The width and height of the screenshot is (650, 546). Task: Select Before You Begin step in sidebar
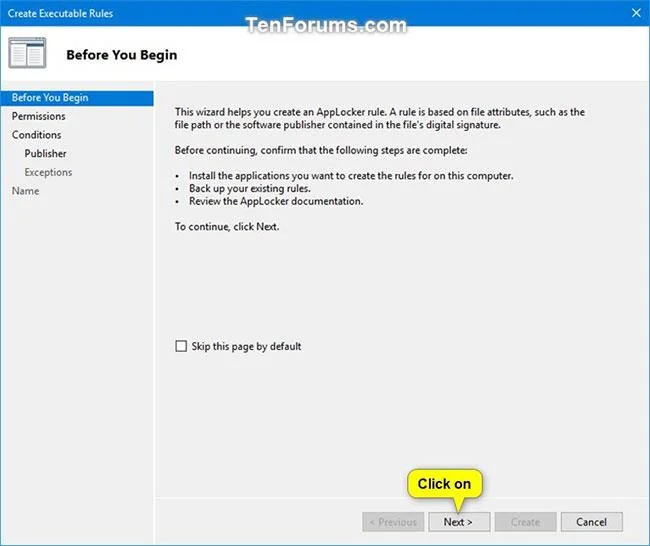77,98
